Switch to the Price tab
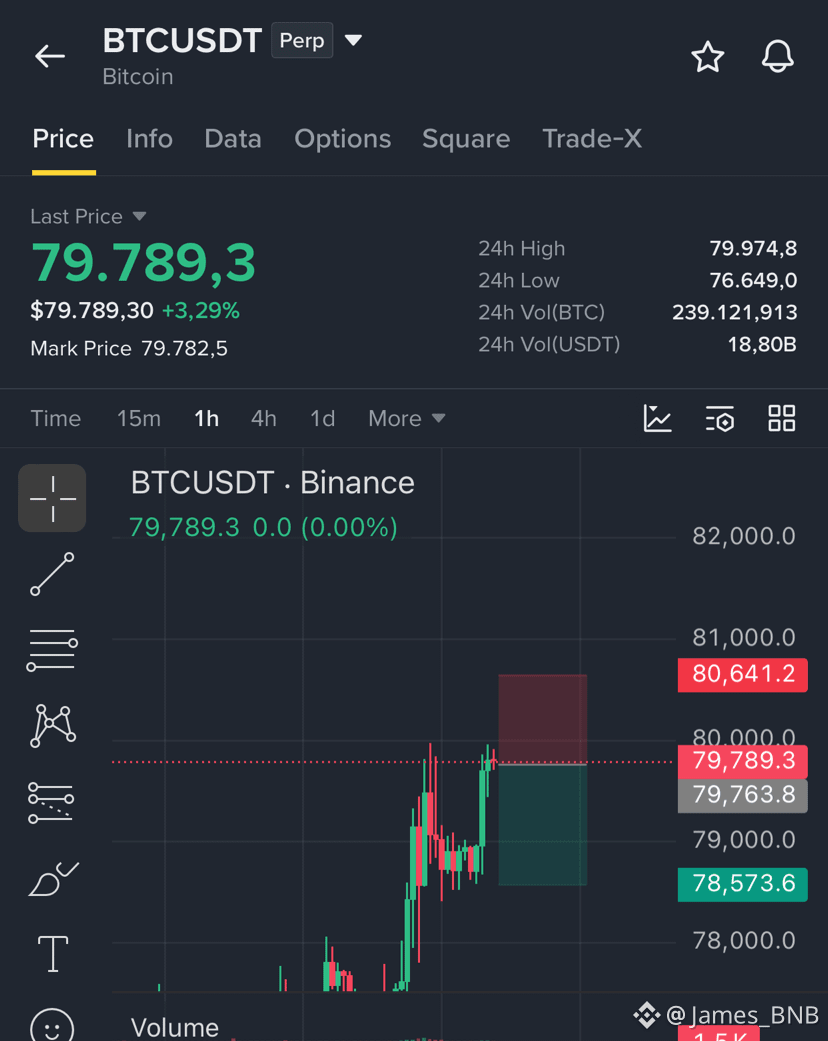Screen dimensions: 828x1041 click(x=63, y=139)
